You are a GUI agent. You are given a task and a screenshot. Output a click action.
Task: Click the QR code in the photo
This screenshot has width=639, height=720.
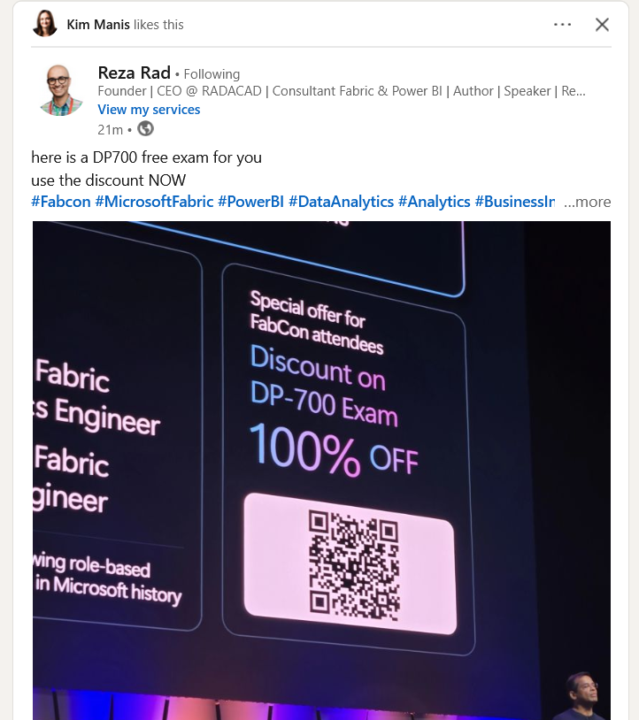(353, 563)
